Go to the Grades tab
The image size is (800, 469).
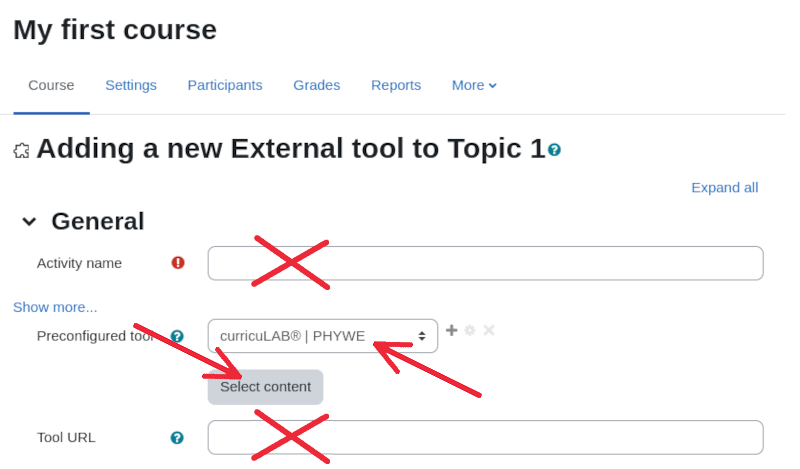point(316,85)
